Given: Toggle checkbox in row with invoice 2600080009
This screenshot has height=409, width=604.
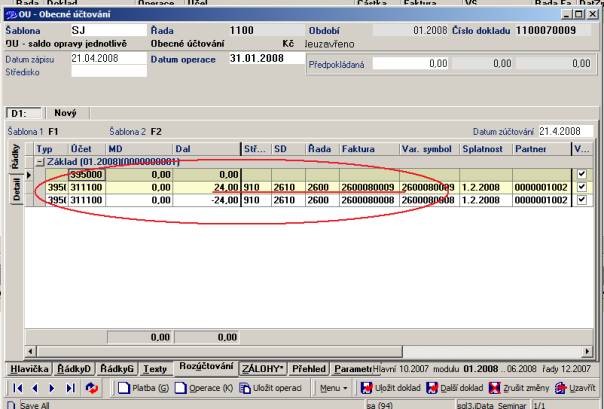Looking at the screenshot, I should click(584, 187).
